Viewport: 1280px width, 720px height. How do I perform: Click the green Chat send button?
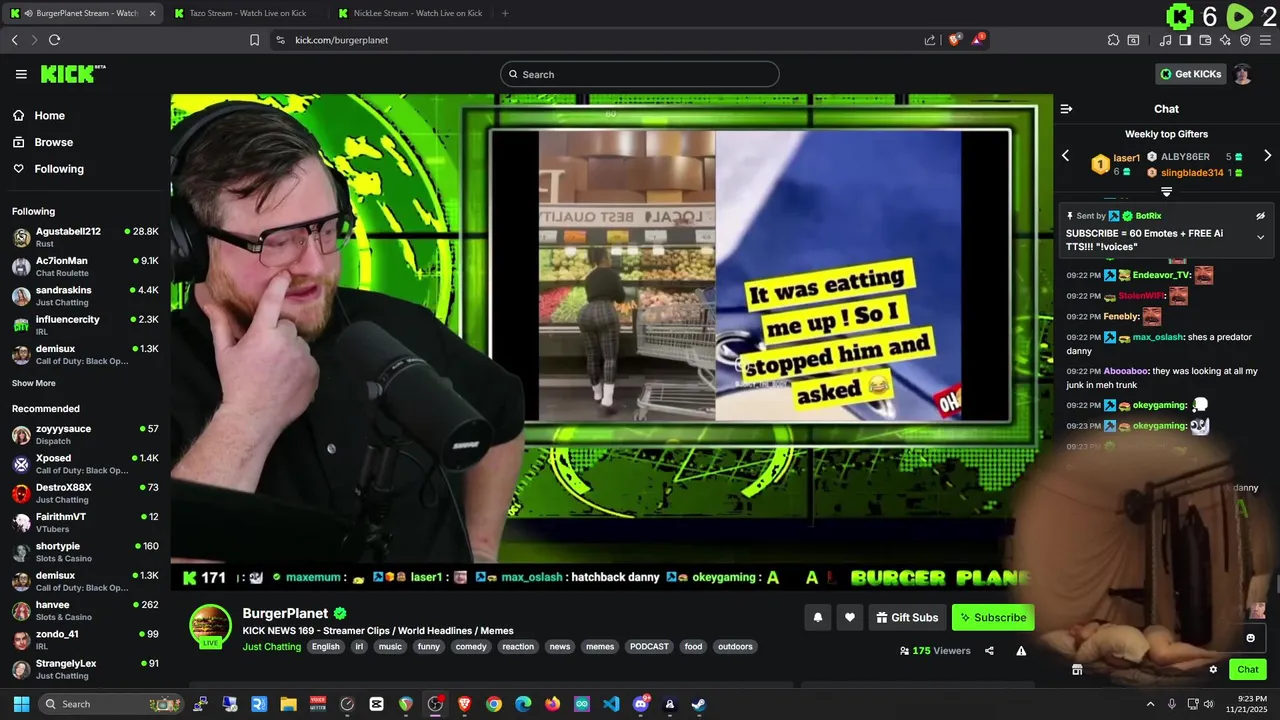pyautogui.click(x=1248, y=670)
